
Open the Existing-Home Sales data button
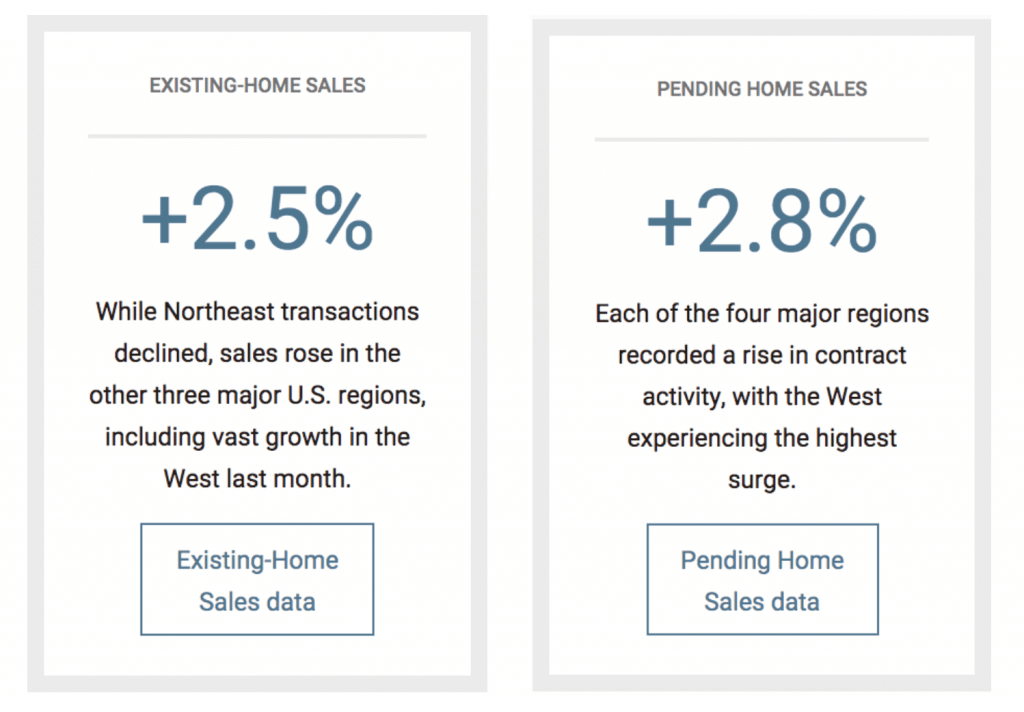click(x=257, y=579)
